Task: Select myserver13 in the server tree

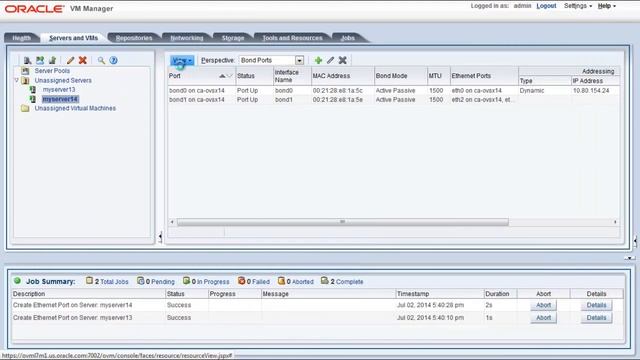Action: click(59, 89)
